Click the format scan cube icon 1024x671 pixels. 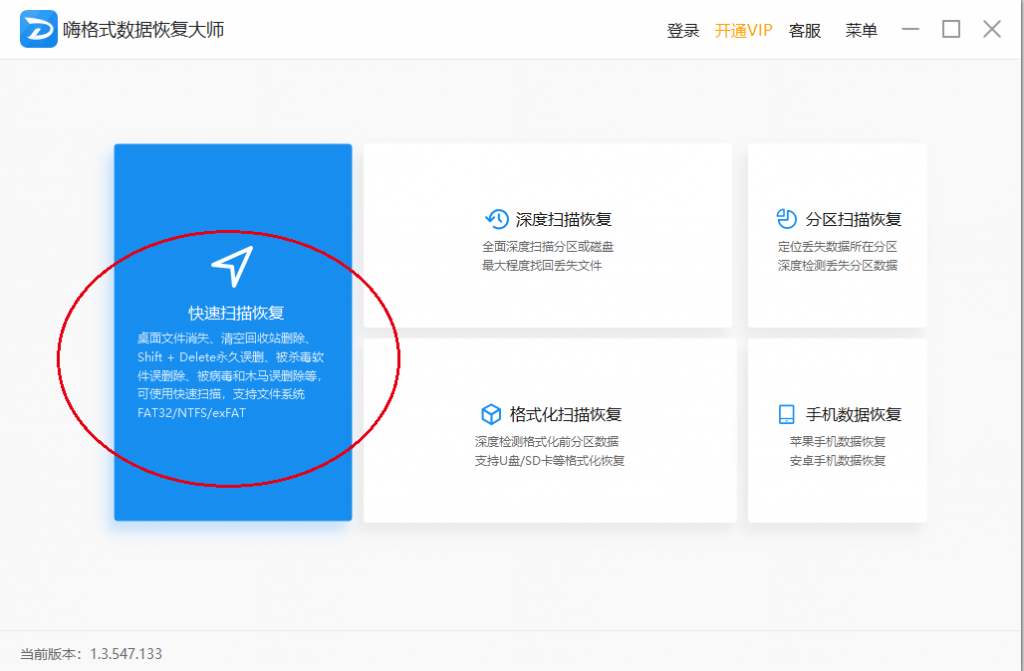490,414
